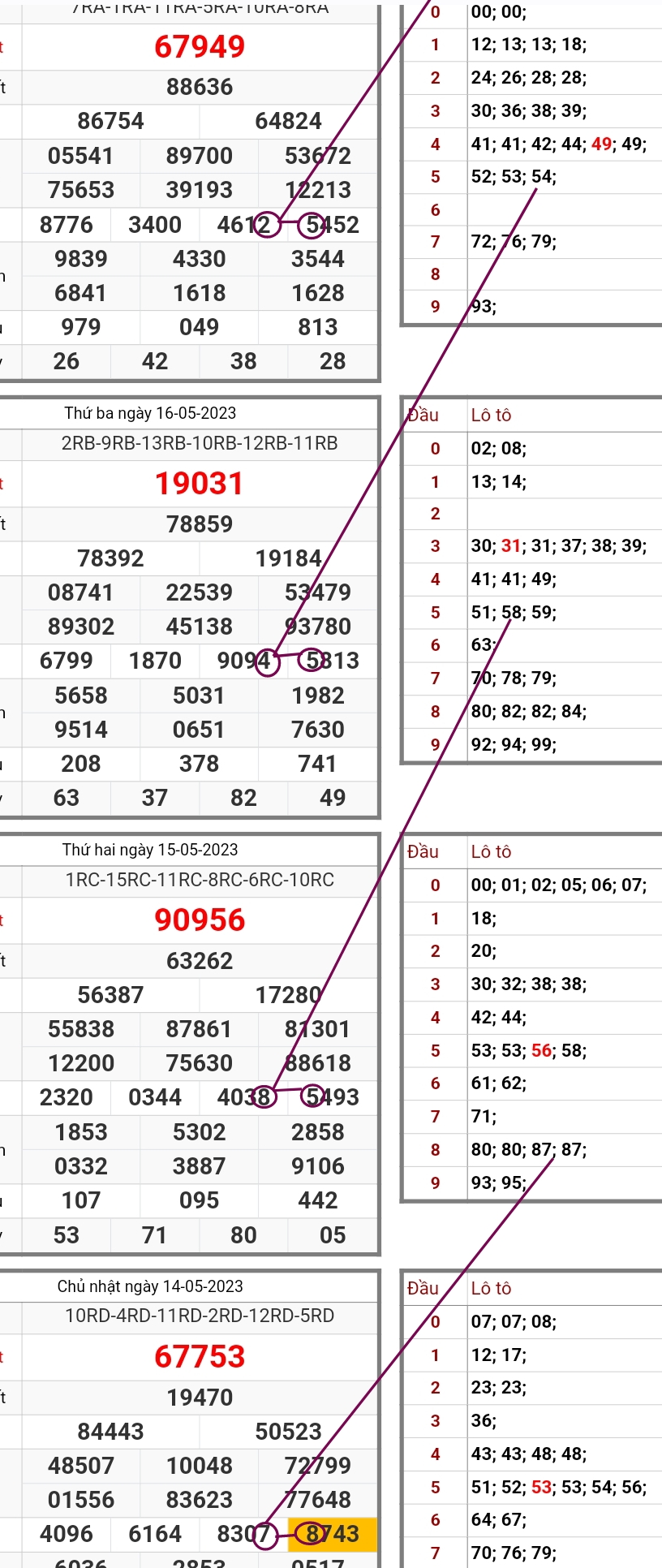
Task: Click the red special prize 90956
Action: pos(200,920)
